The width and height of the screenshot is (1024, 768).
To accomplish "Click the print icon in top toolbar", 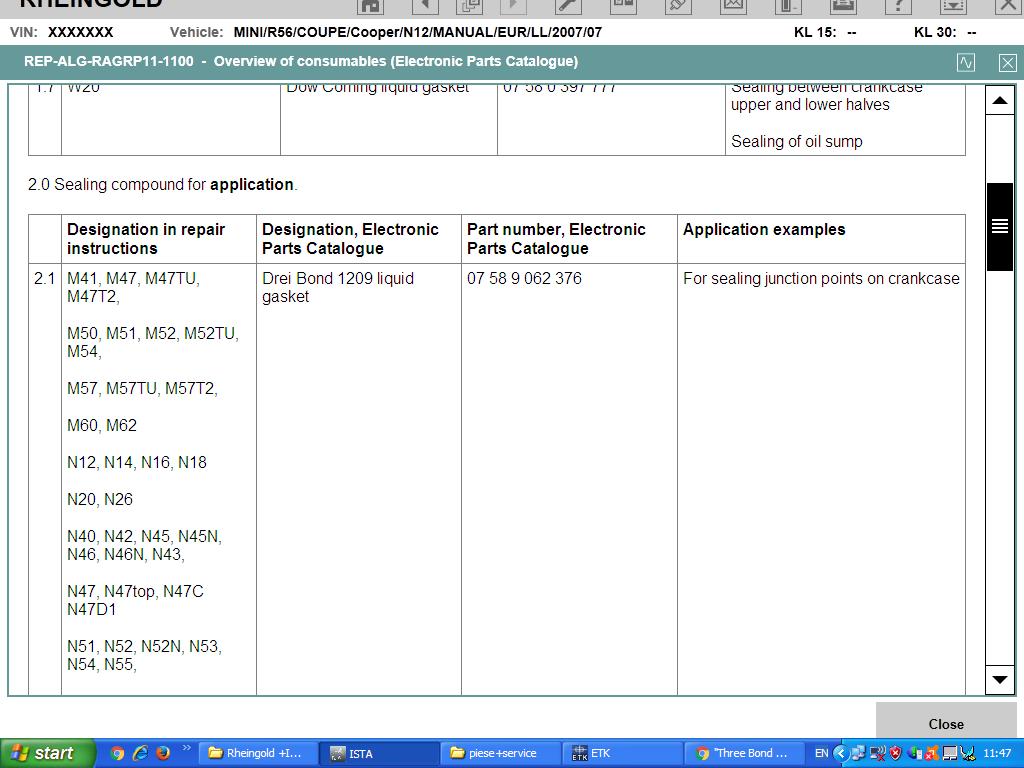I will (842, 5).
